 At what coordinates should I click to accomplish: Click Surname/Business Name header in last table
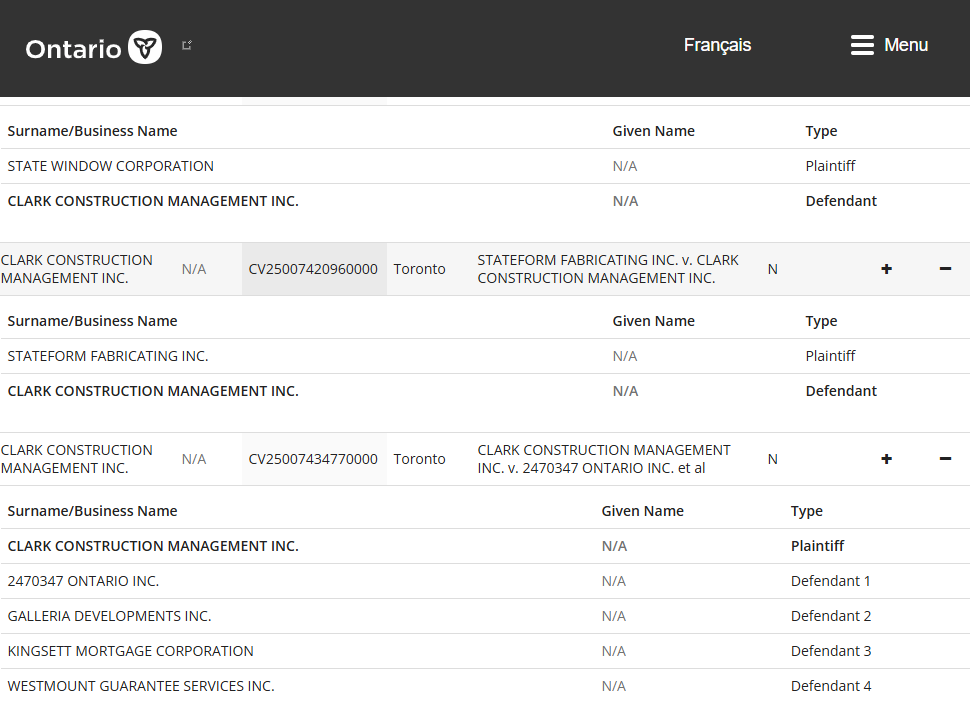tap(92, 511)
